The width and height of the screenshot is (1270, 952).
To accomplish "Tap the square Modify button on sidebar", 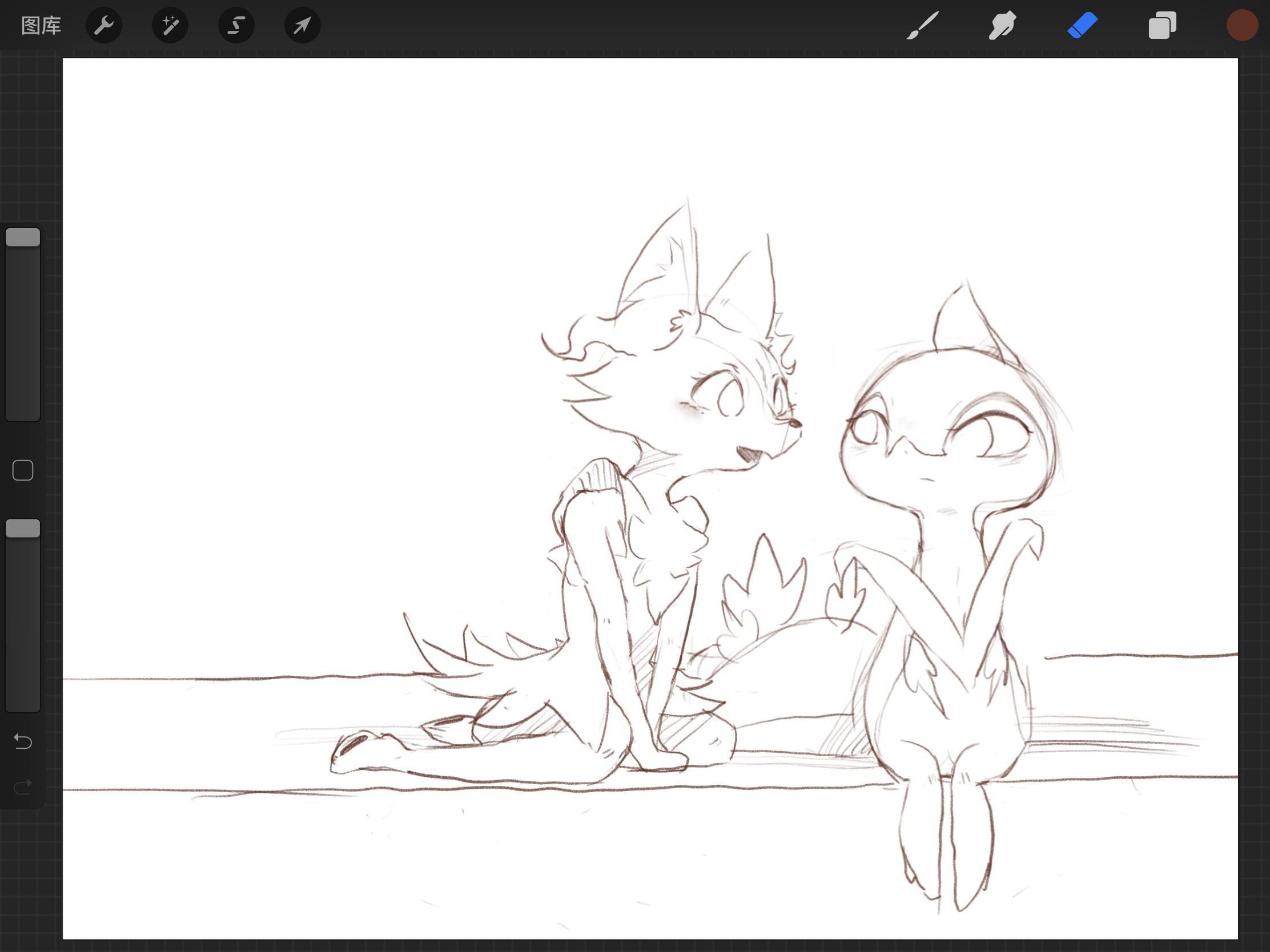I will [x=23, y=470].
